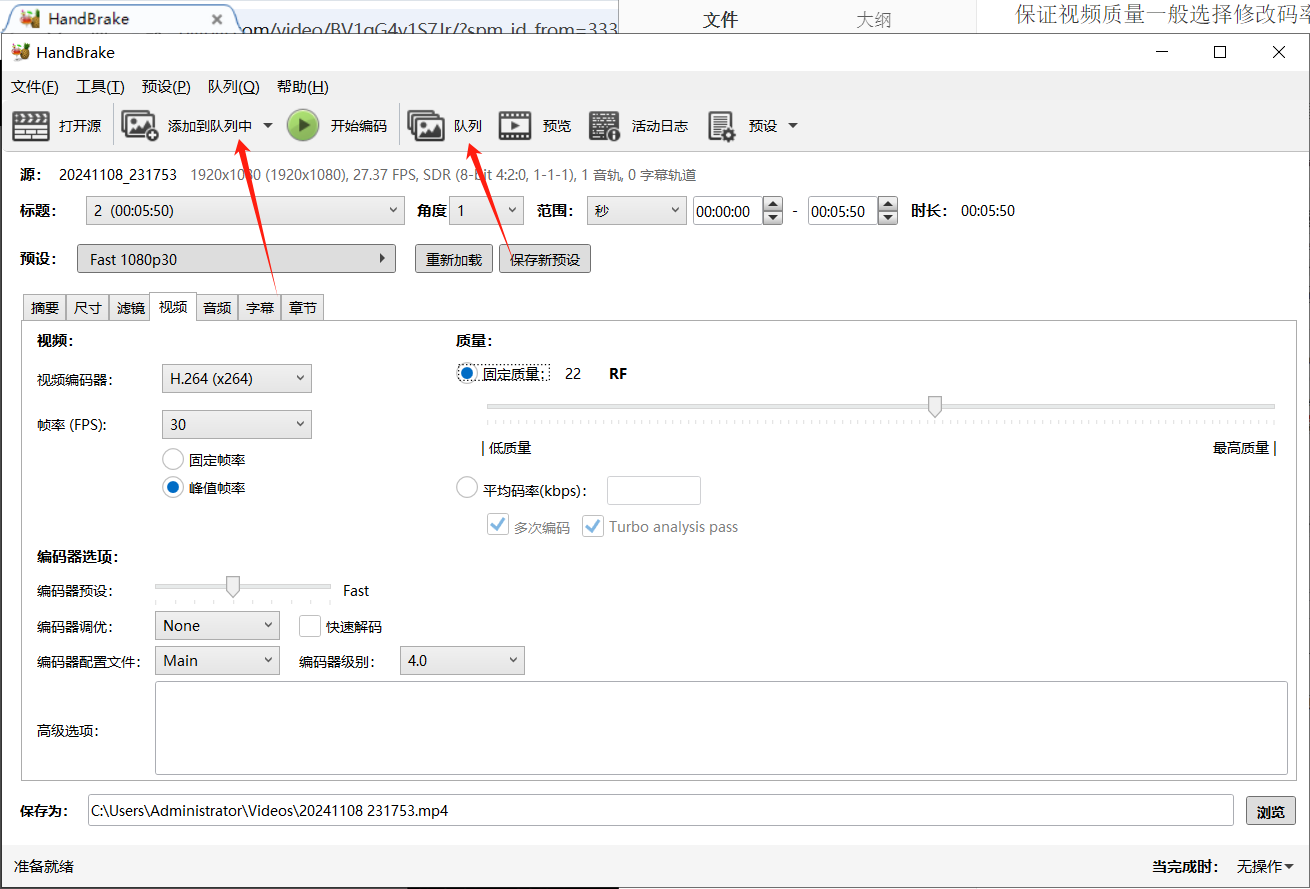Switch to the 尺寸 dimensions tab
Viewport: 1310px width, 889px height.
coord(87,308)
